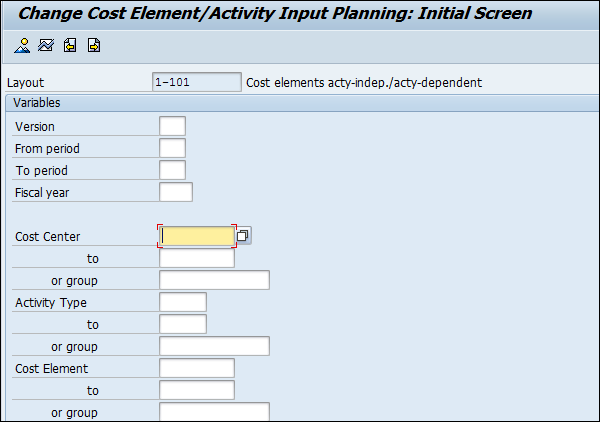Focus the Fiscal year field
Viewport: 600px width, 422px height.
(175, 192)
